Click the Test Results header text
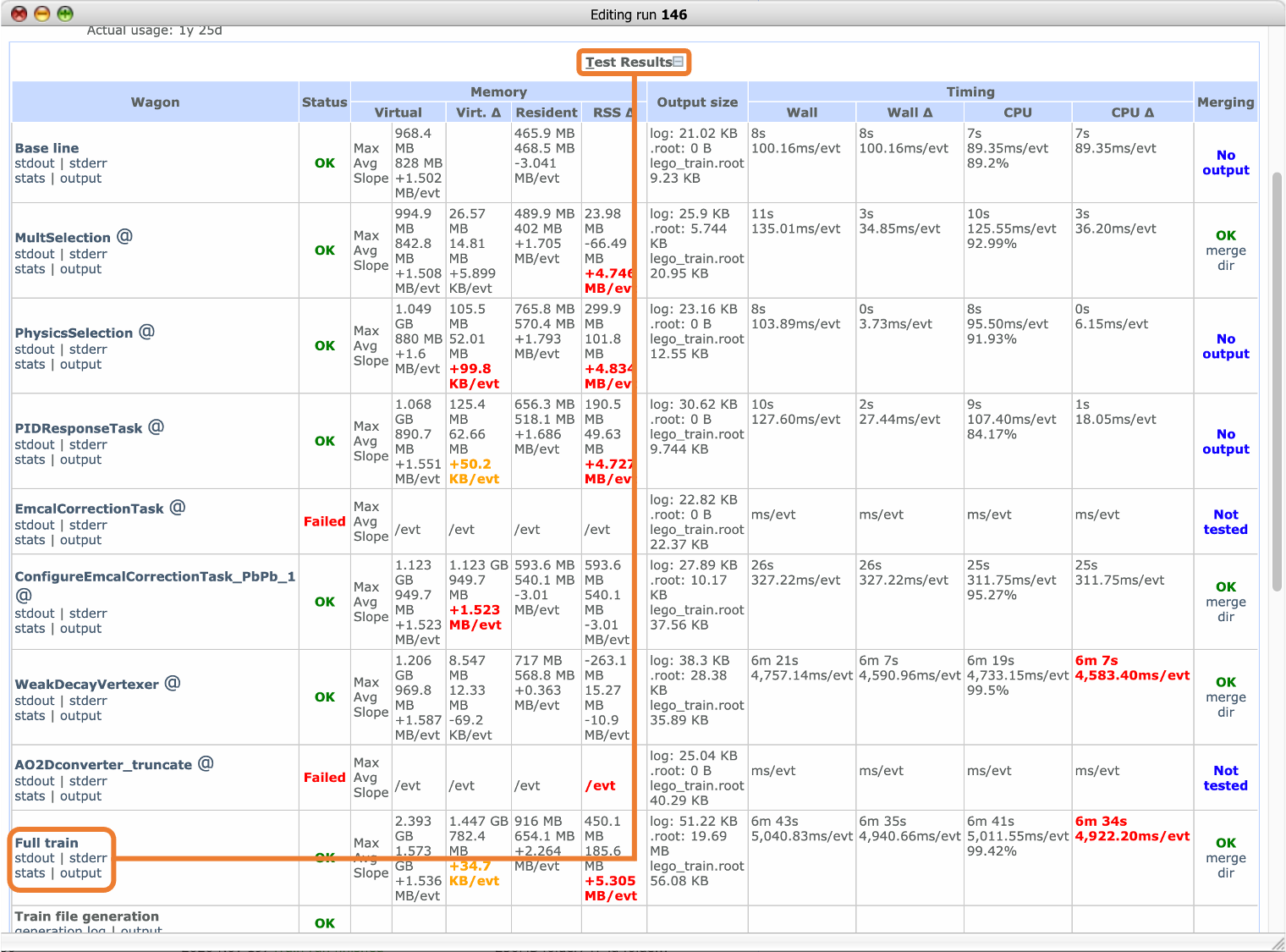 (628, 62)
